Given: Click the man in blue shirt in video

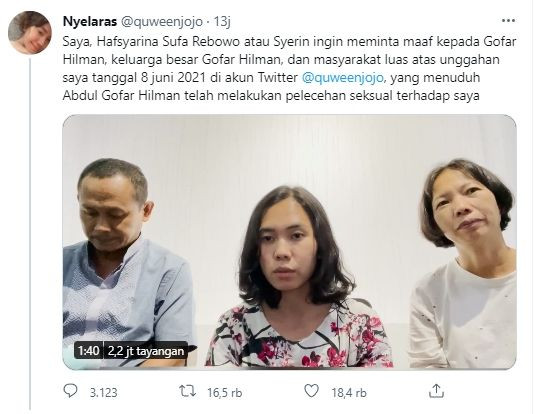Looking at the screenshot, I should coord(126,263).
